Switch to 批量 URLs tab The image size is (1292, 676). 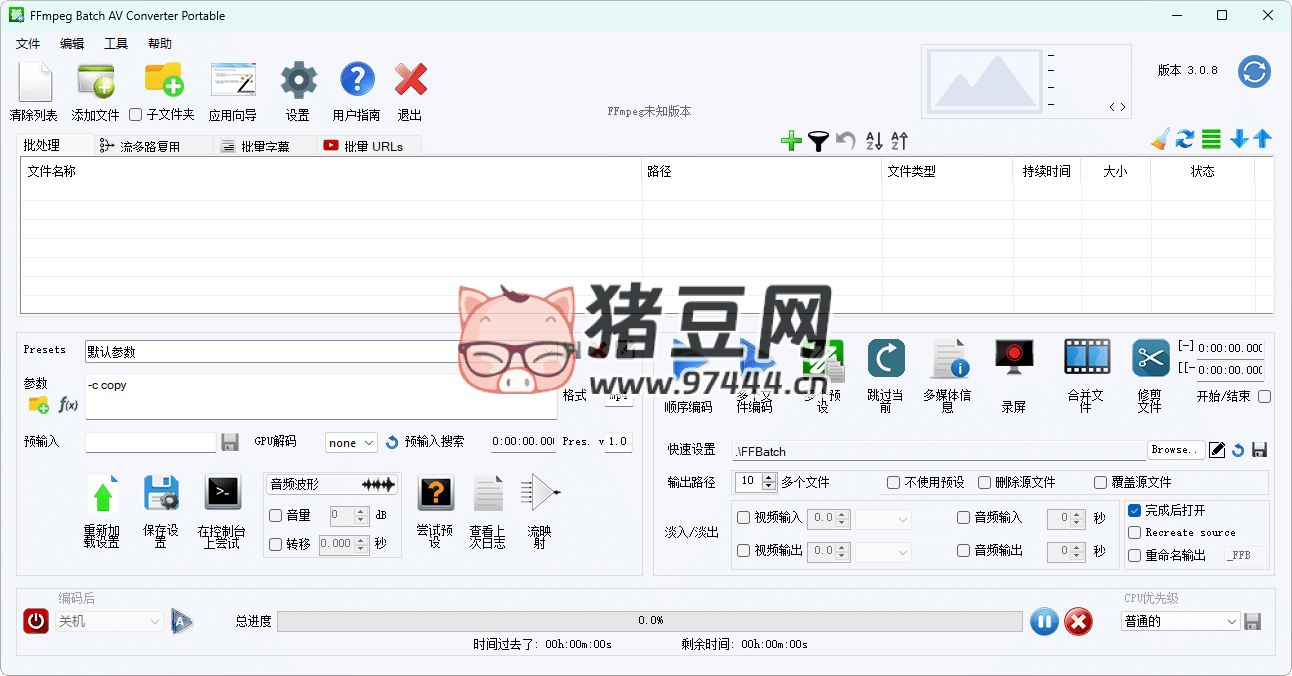coord(368,146)
